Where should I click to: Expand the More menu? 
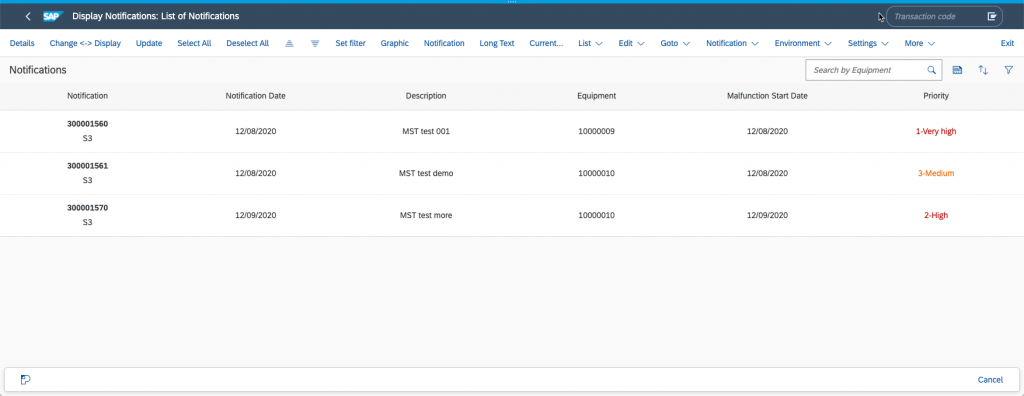[920, 43]
